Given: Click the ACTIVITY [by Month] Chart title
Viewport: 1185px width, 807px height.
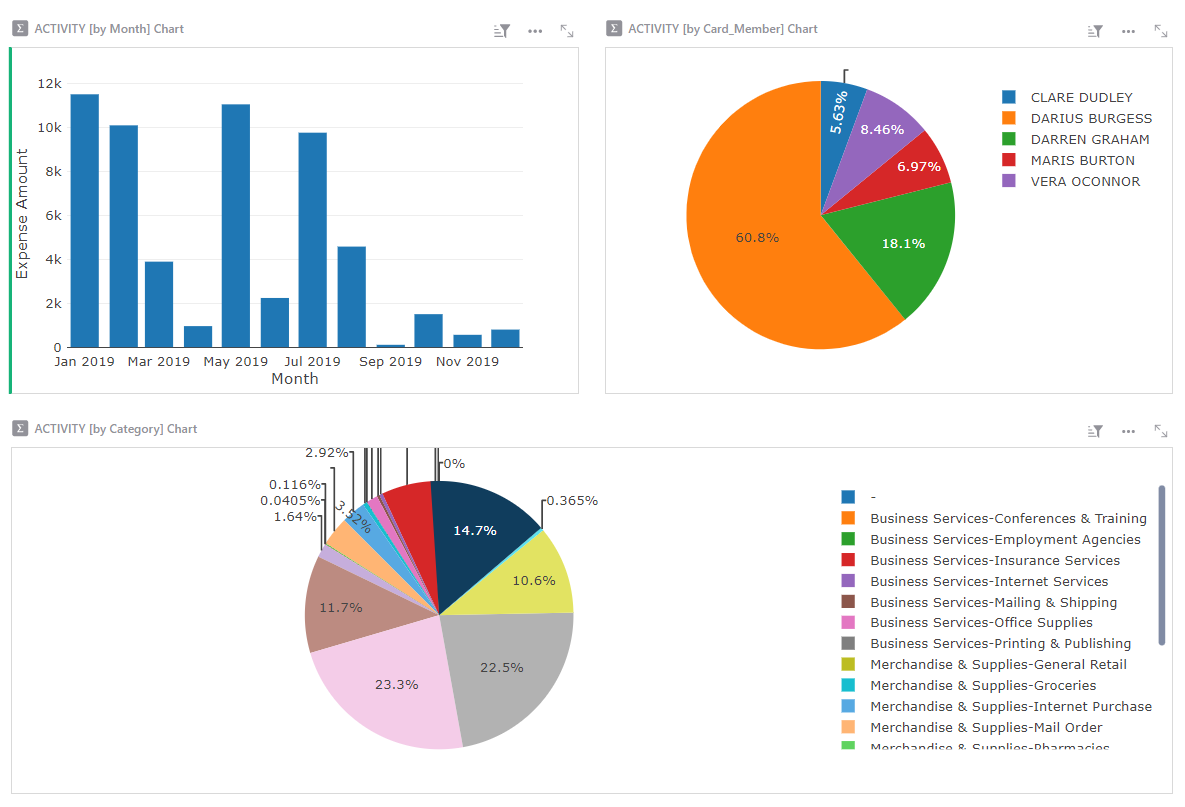Looking at the screenshot, I should [109, 29].
